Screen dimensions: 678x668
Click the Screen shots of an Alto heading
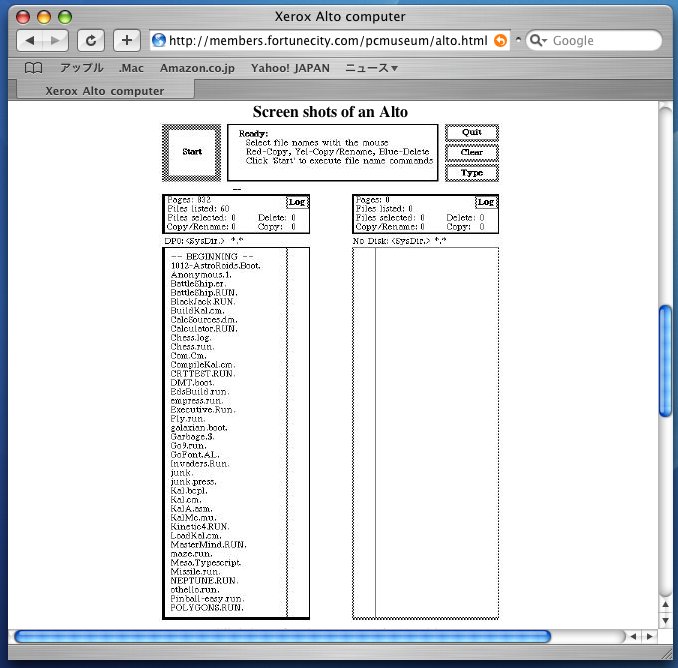330,112
